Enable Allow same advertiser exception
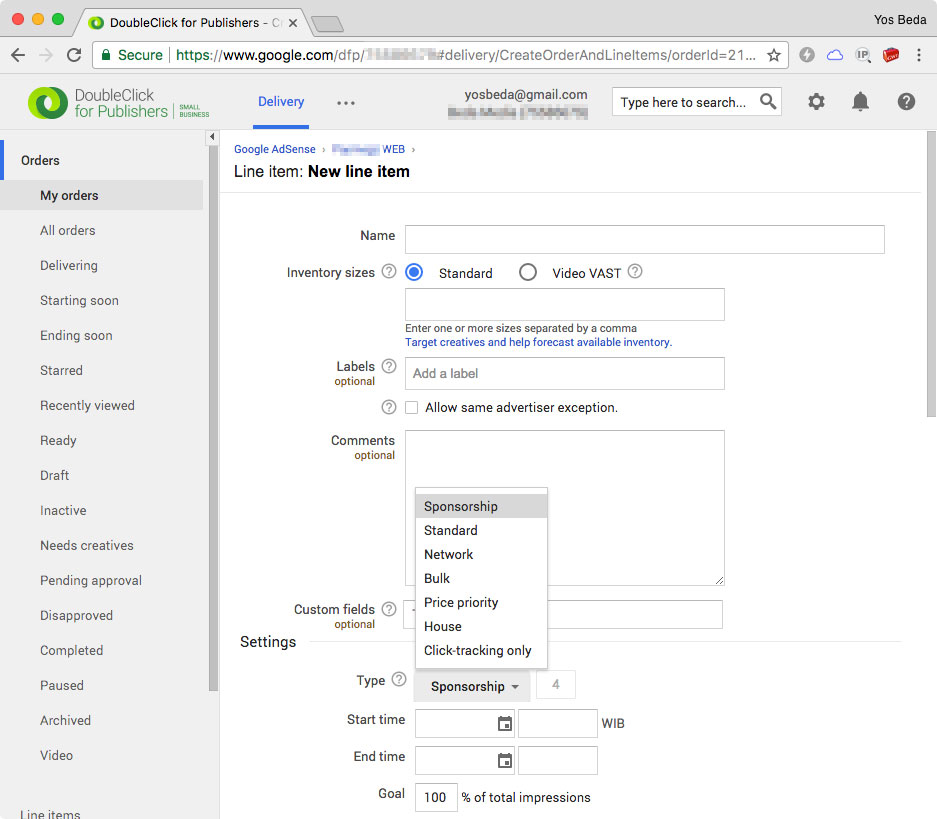 411,407
